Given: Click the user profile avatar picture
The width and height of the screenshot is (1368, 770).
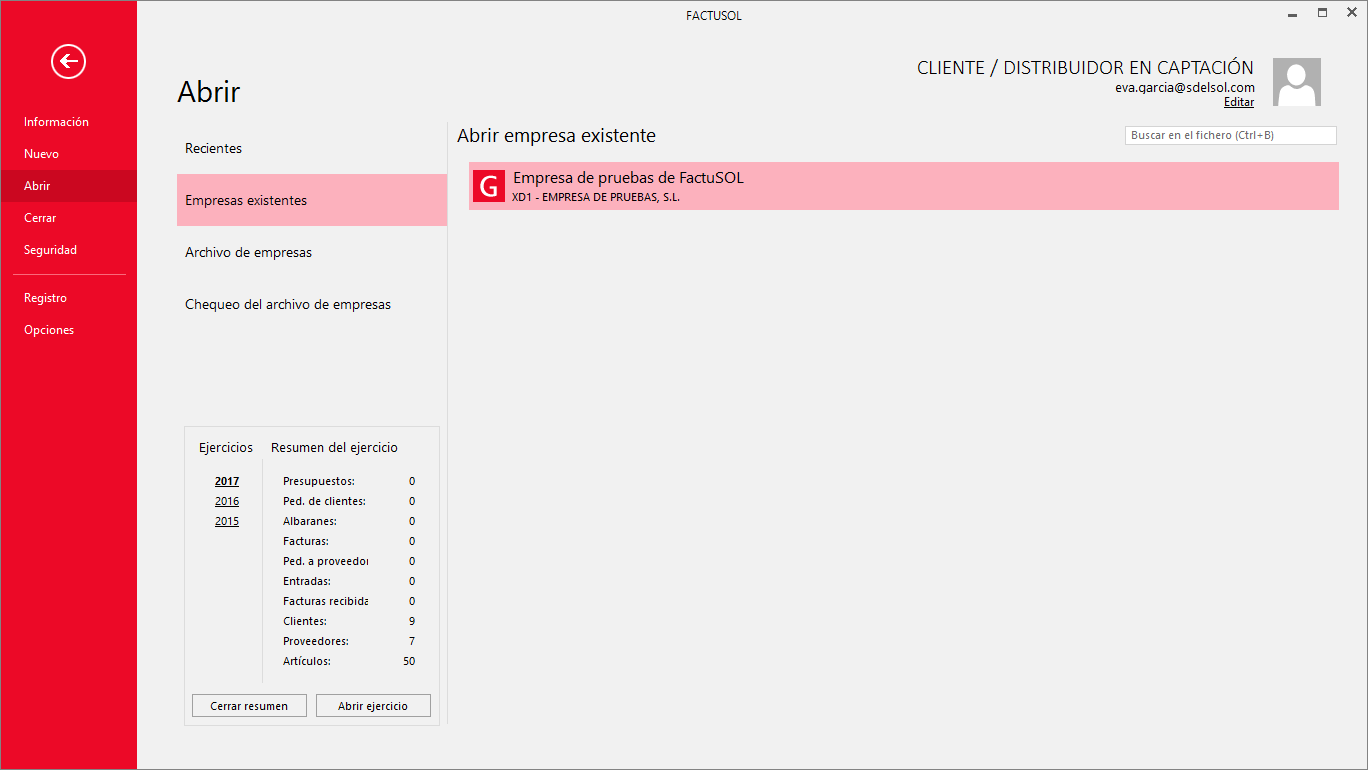Looking at the screenshot, I should [x=1296, y=82].
